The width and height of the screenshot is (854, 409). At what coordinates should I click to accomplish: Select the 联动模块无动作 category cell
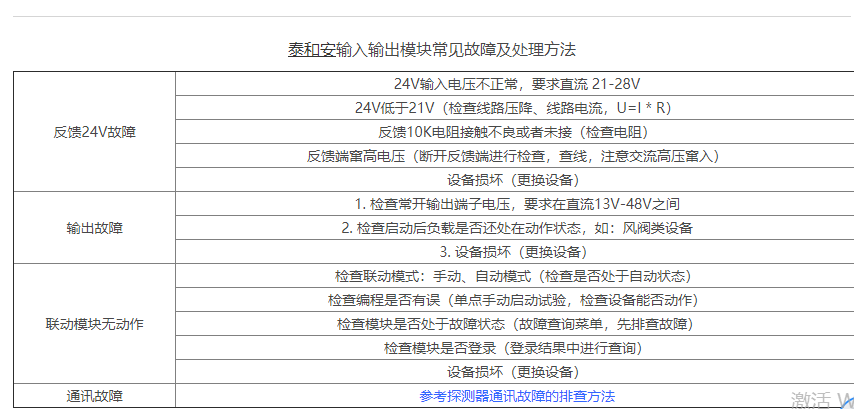[94, 324]
